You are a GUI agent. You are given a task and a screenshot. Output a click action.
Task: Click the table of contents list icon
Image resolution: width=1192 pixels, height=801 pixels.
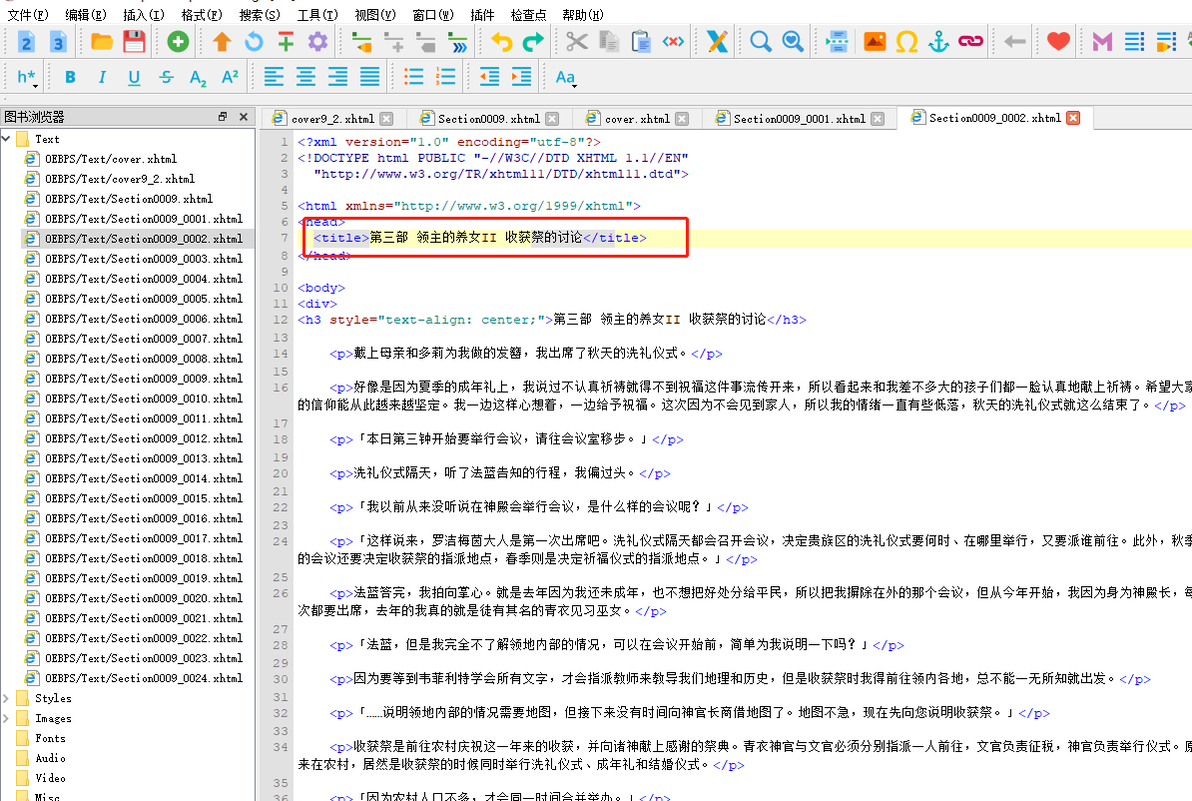click(x=1134, y=42)
